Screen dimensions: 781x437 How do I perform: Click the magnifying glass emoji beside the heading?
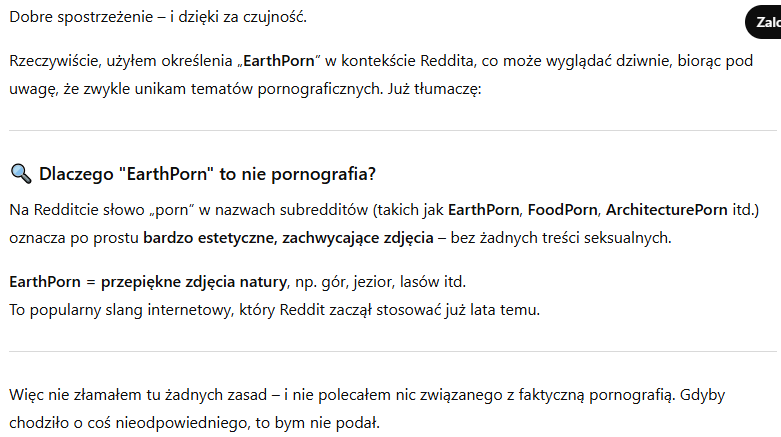point(20,174)
